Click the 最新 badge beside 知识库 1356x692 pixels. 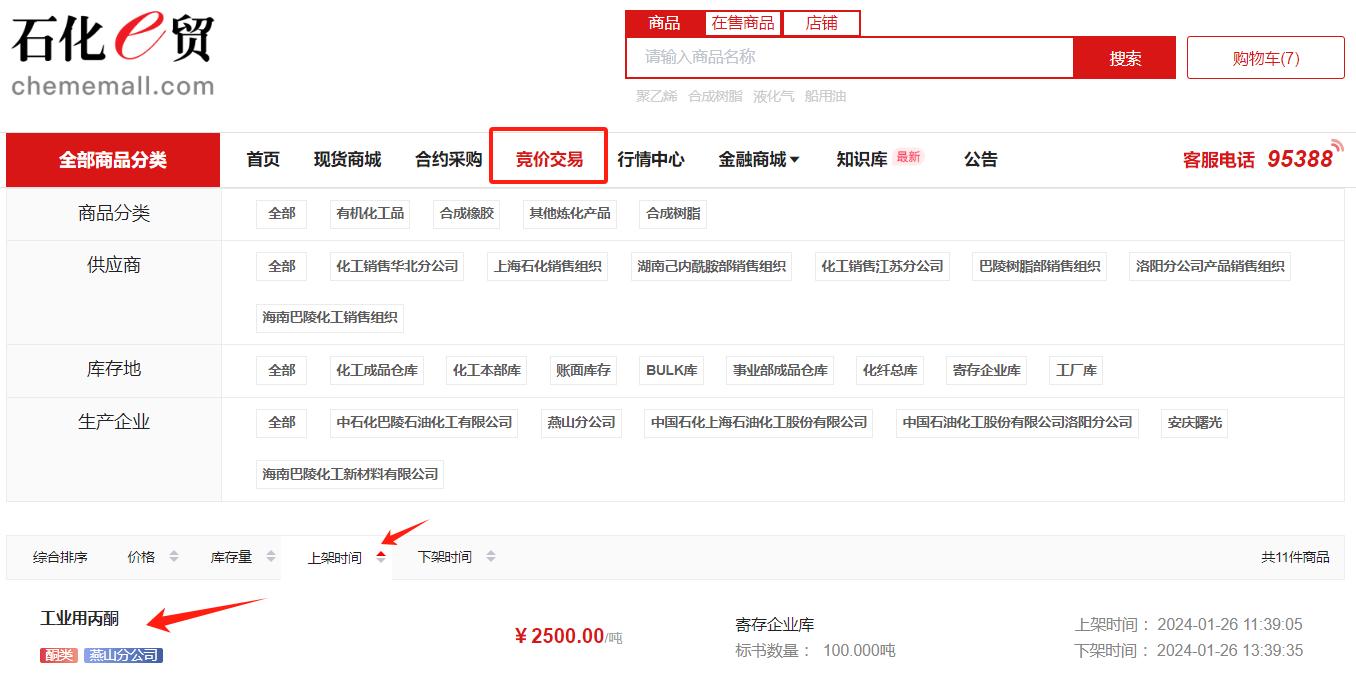pos(908,157)
